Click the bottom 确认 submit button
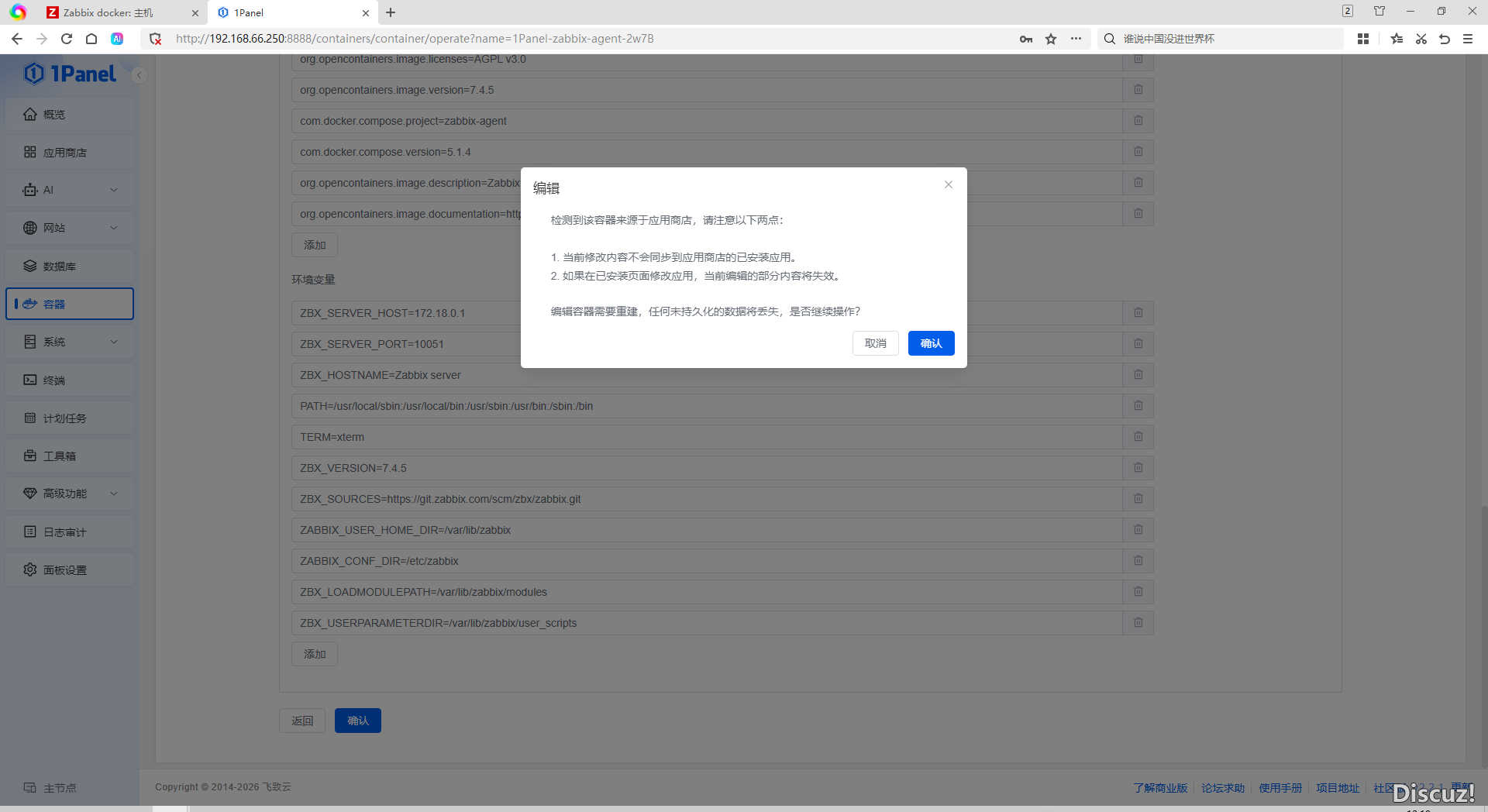Viewport: 1488px width, 812px height. pos(358,721)
